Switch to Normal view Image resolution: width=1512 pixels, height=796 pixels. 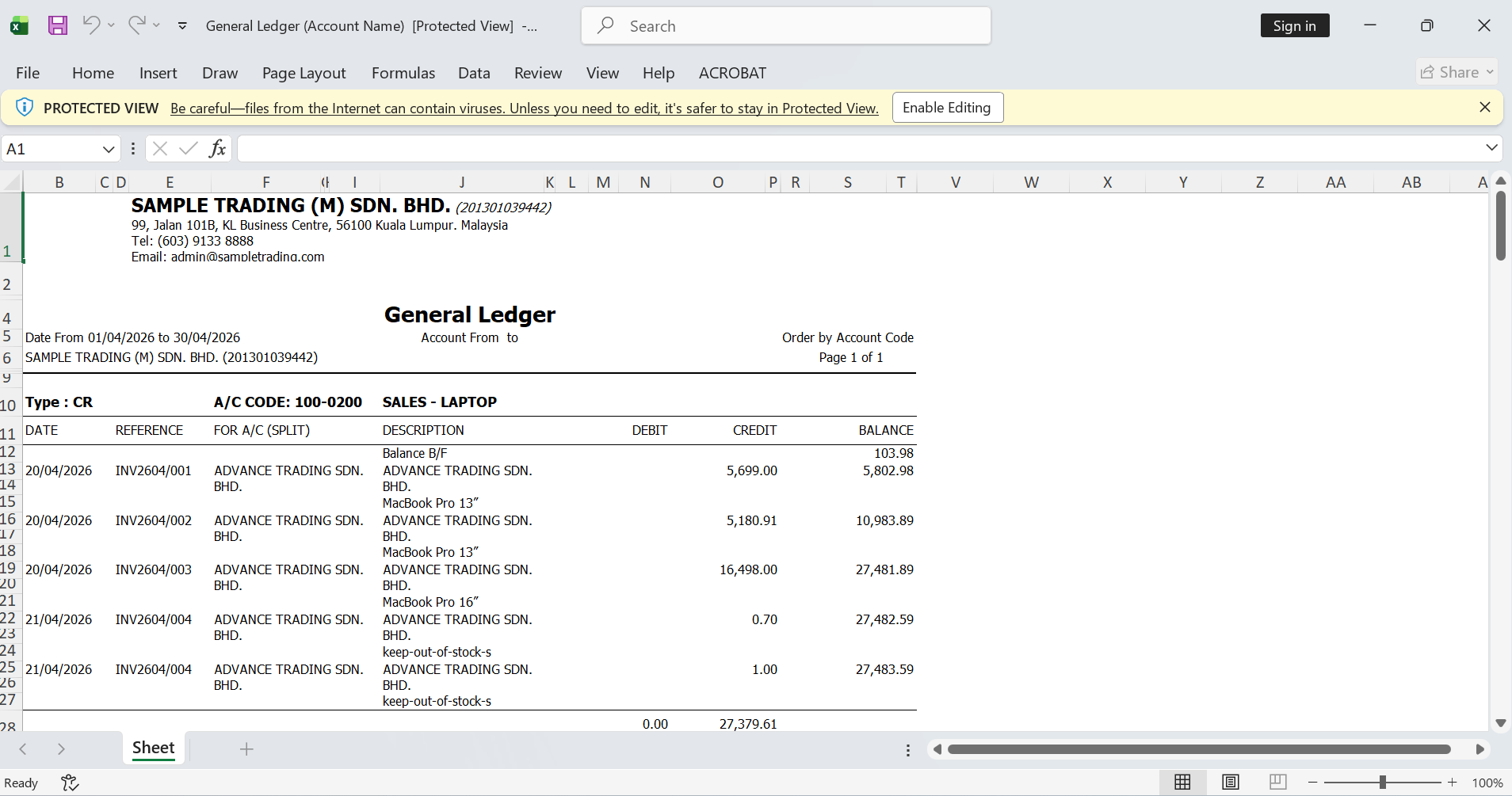1182,783
